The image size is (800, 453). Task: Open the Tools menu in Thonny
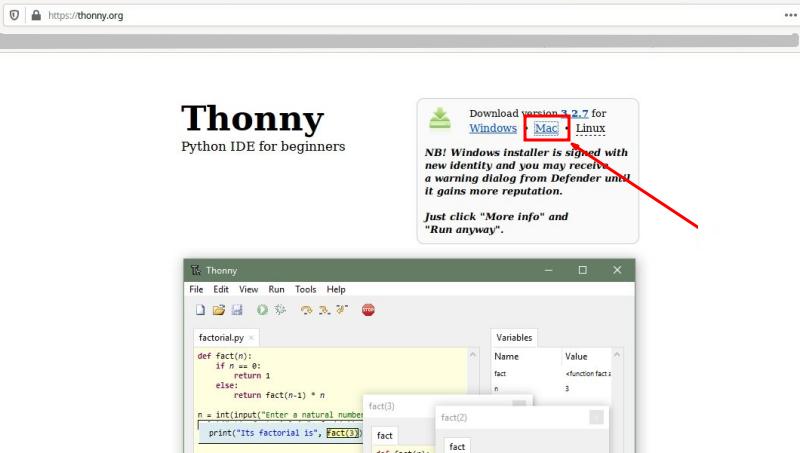click(x=305, y=289)
